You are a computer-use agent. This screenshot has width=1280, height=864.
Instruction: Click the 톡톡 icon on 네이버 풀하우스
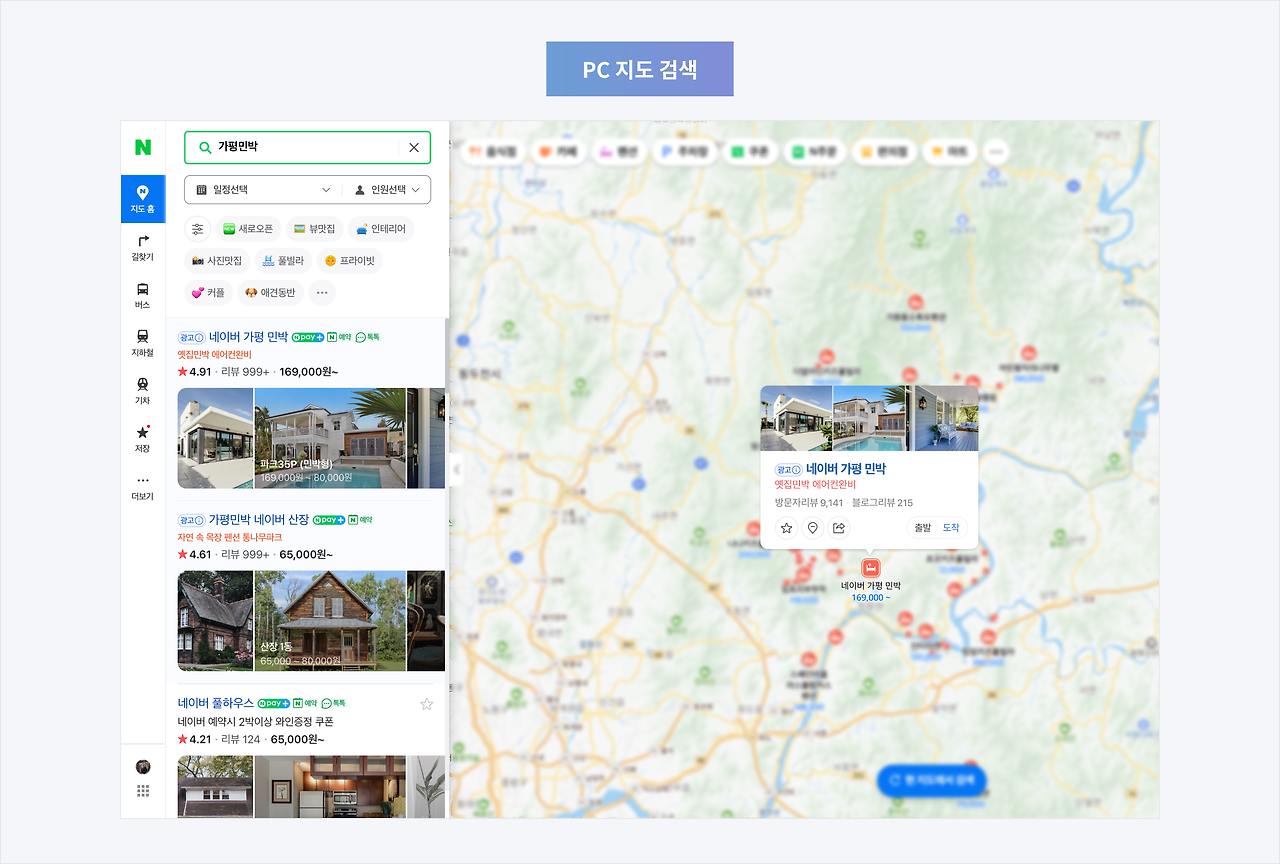pos(334,704)
